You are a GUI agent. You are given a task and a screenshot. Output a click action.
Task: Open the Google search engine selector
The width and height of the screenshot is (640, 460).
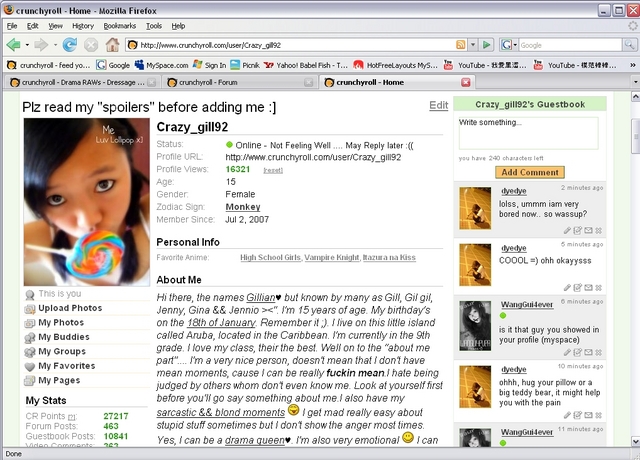pos(509,45)
